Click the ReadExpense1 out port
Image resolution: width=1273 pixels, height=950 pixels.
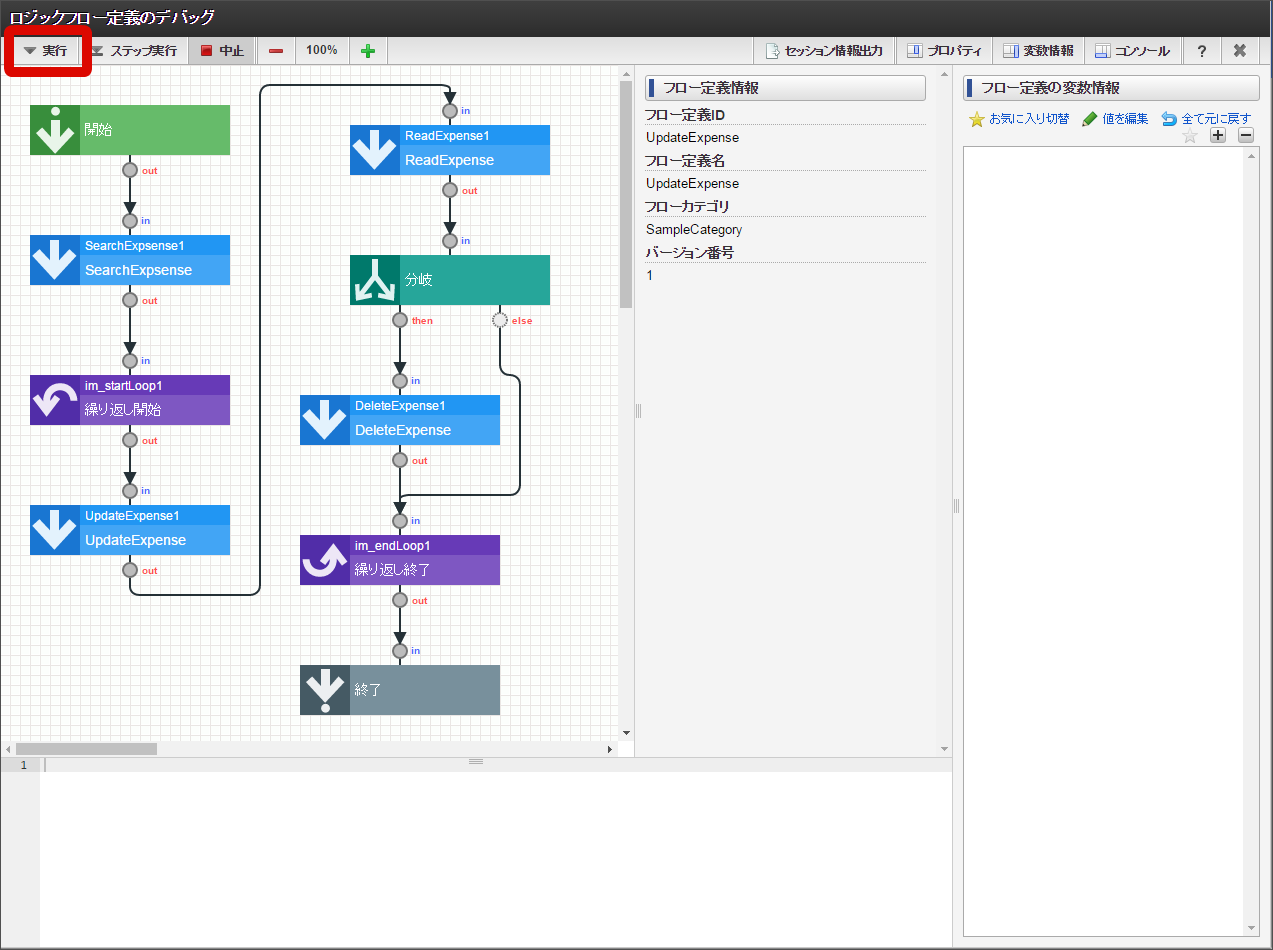[450, 190]
